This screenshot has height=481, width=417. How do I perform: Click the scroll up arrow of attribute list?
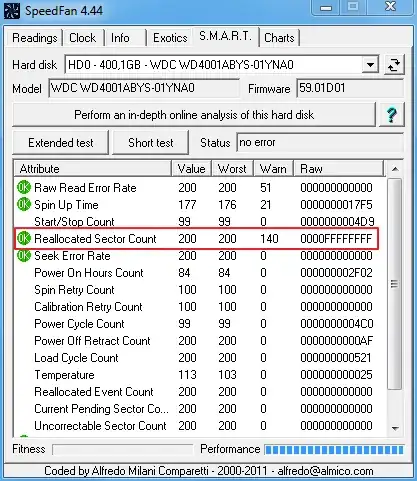395,169
